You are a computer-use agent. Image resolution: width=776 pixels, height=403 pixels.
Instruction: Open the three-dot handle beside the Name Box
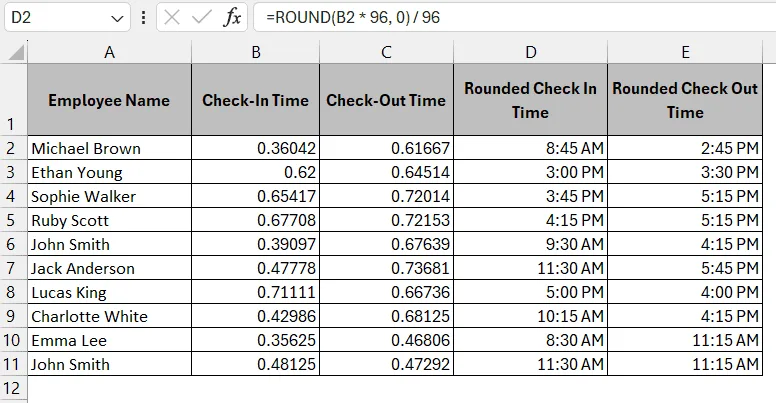tap(144, 18)
